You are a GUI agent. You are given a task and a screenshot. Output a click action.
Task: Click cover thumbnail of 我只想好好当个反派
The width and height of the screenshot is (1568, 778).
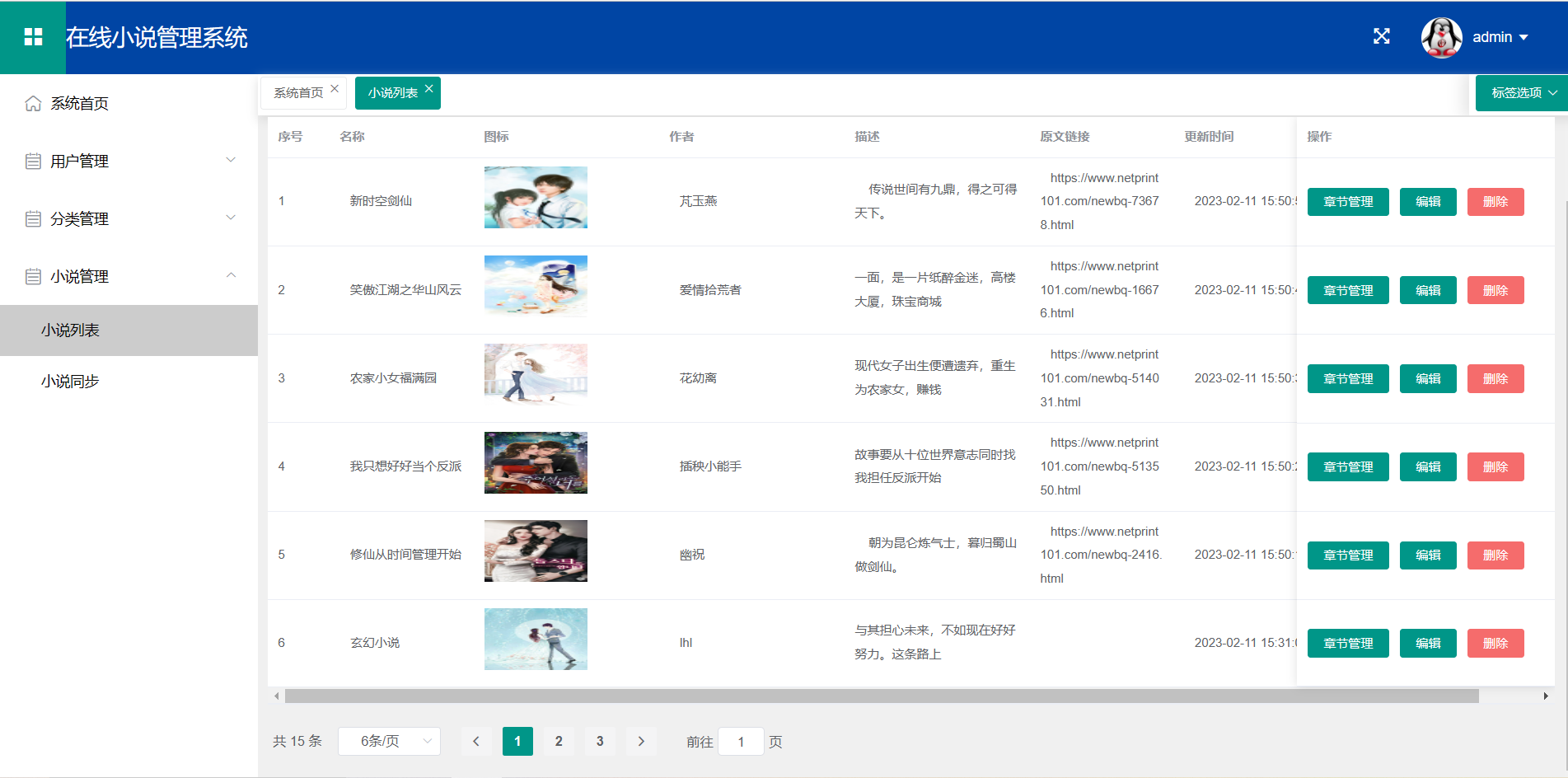click(x=536, y=462)
